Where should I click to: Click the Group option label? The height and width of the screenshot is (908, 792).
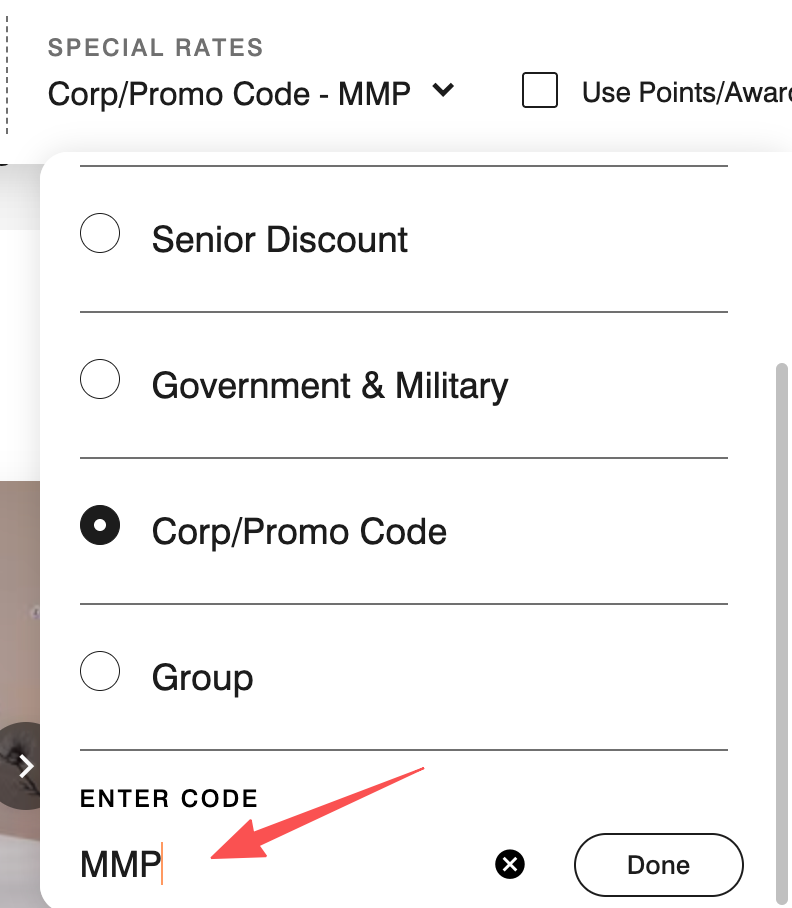[202, 678]
